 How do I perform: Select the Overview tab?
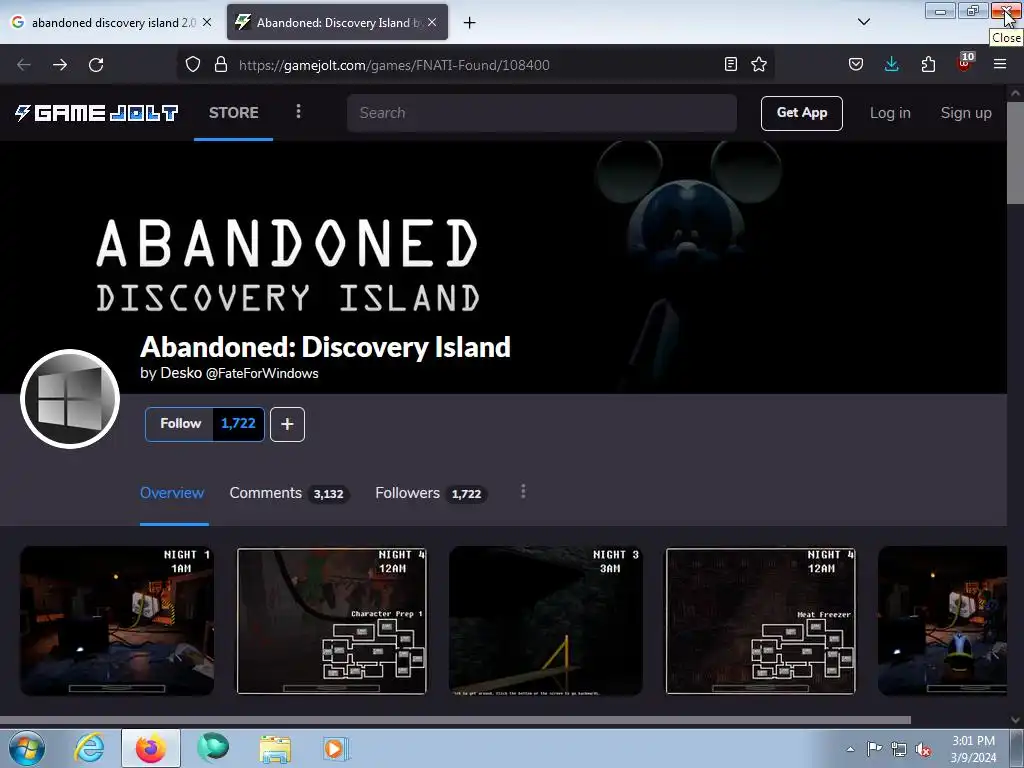172,493
